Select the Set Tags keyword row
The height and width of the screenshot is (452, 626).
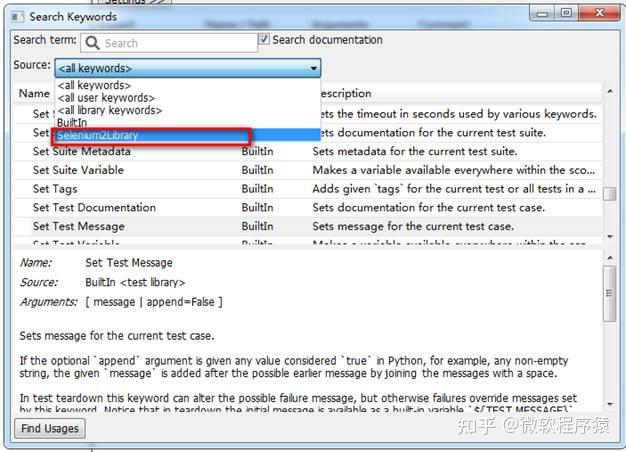point(55,189)
